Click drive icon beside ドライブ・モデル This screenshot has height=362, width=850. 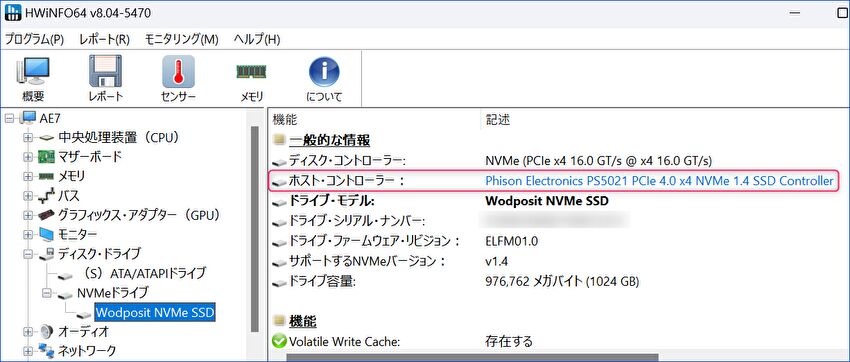[x=279, y=202]
